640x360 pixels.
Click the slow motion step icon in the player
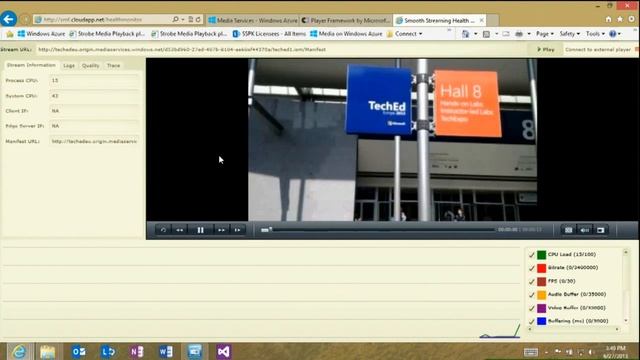click(238, 230)
